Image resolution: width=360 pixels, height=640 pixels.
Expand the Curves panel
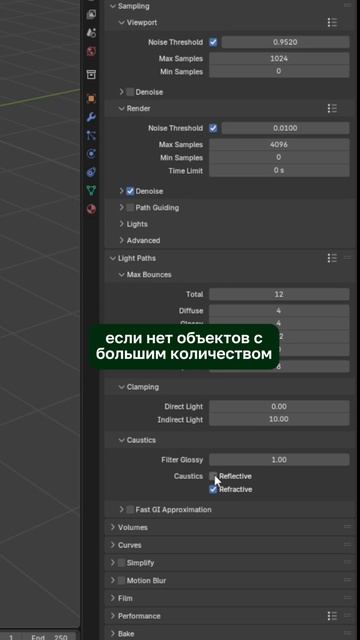113,545
